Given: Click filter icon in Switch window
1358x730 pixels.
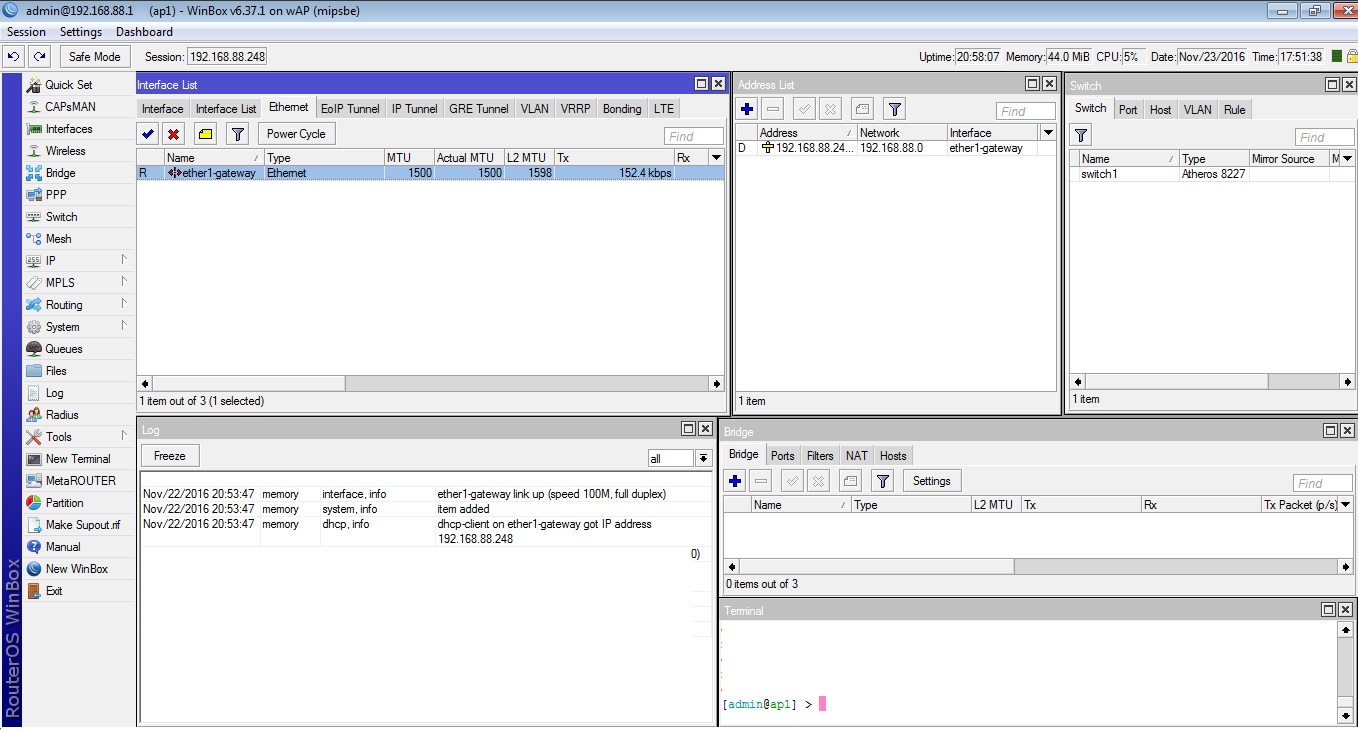Looking at the screenshot, I should pyautogui.click(x=1081, y=135).
